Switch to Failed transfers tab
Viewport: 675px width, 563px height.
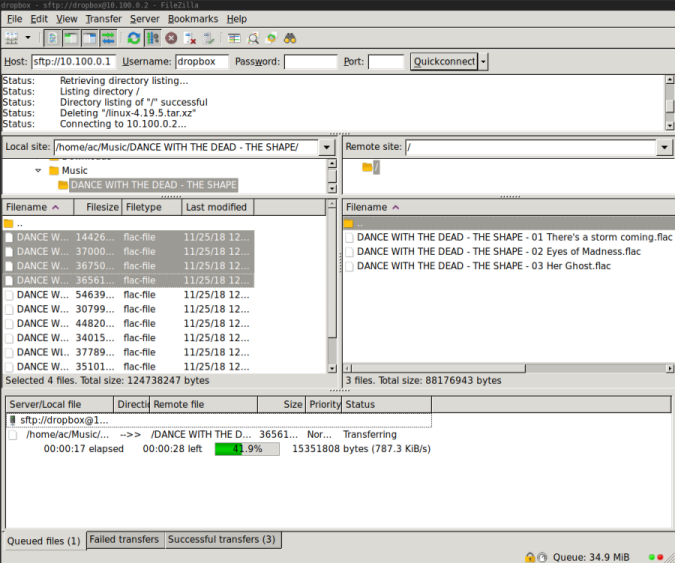pos(124,539)
